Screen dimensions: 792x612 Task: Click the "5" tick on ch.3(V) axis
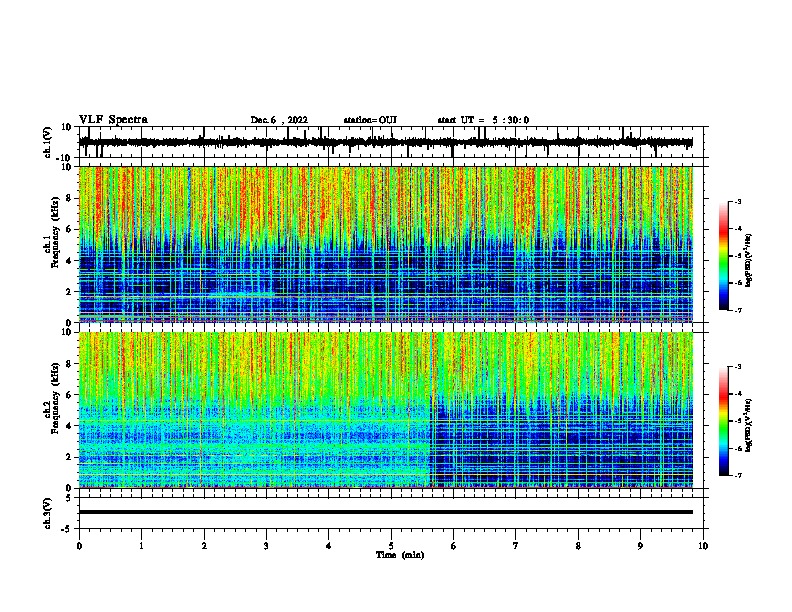[x=69, y=498]
